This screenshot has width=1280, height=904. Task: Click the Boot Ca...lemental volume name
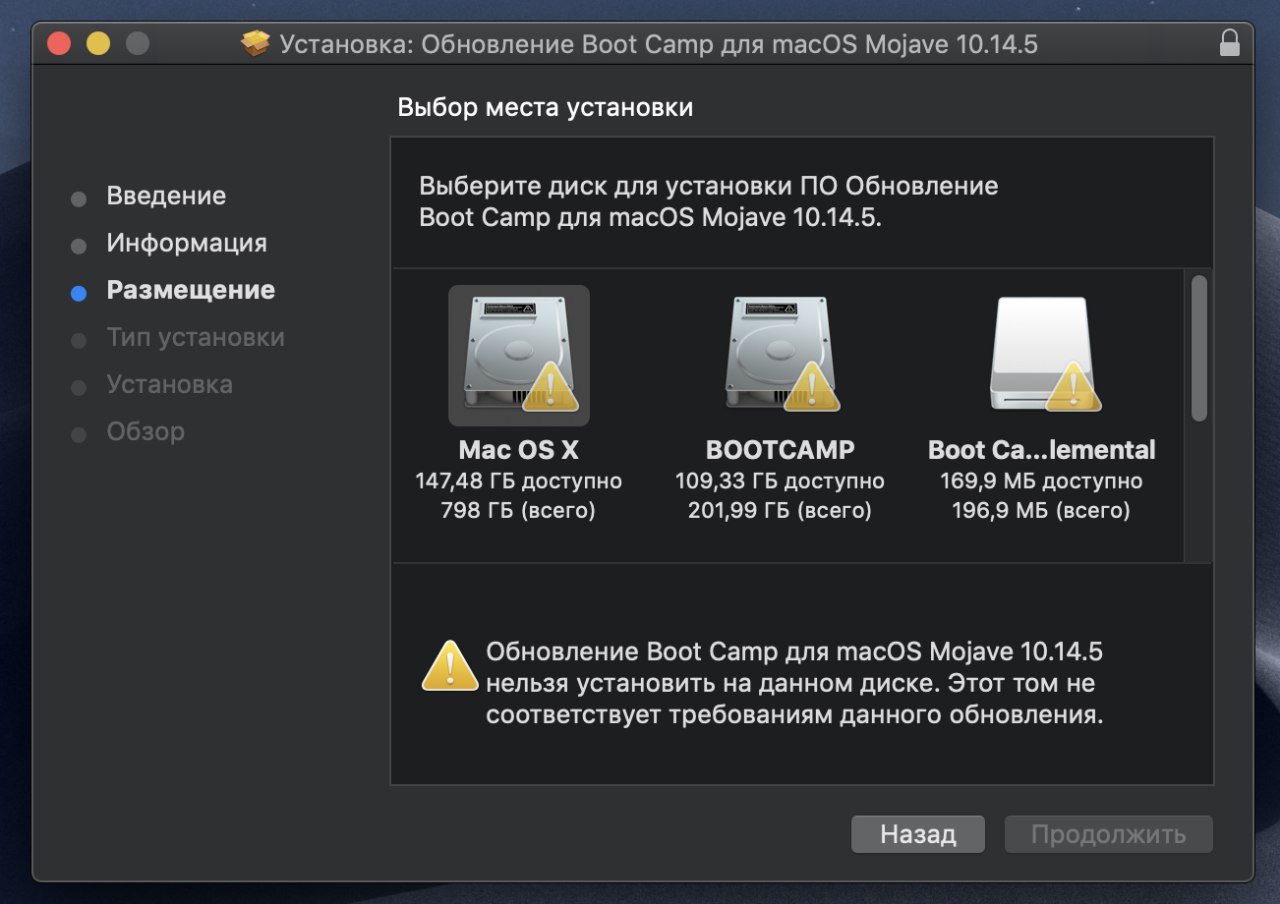coord(1042,450)
